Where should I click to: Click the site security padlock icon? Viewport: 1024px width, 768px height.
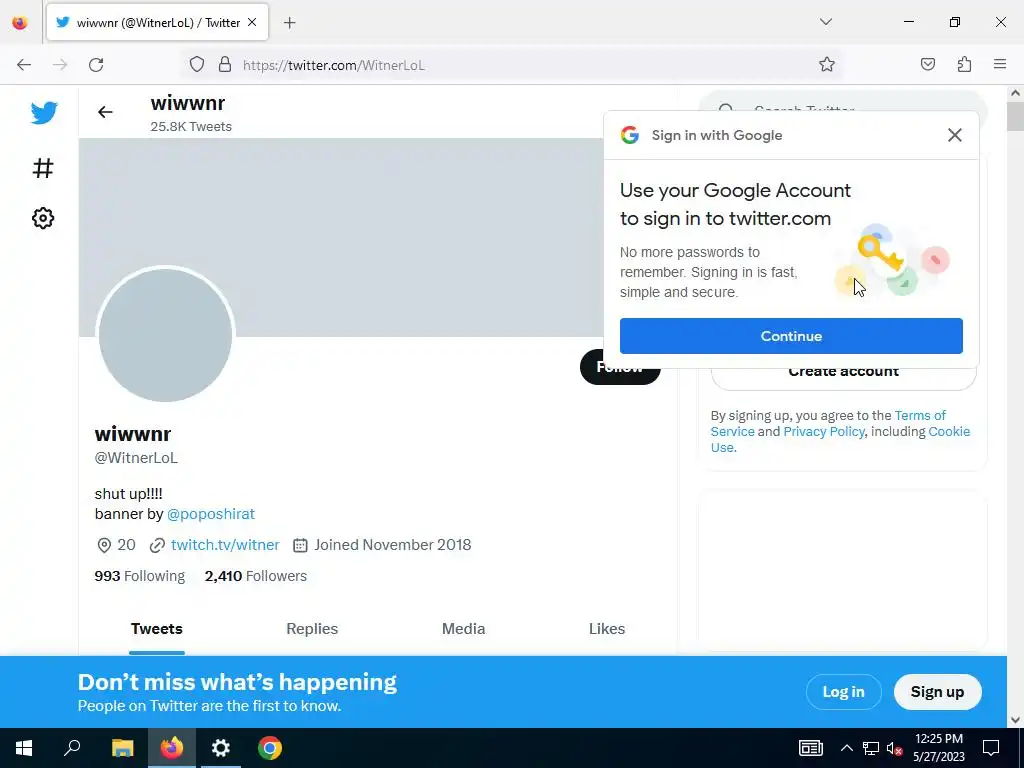coord(225,65)
